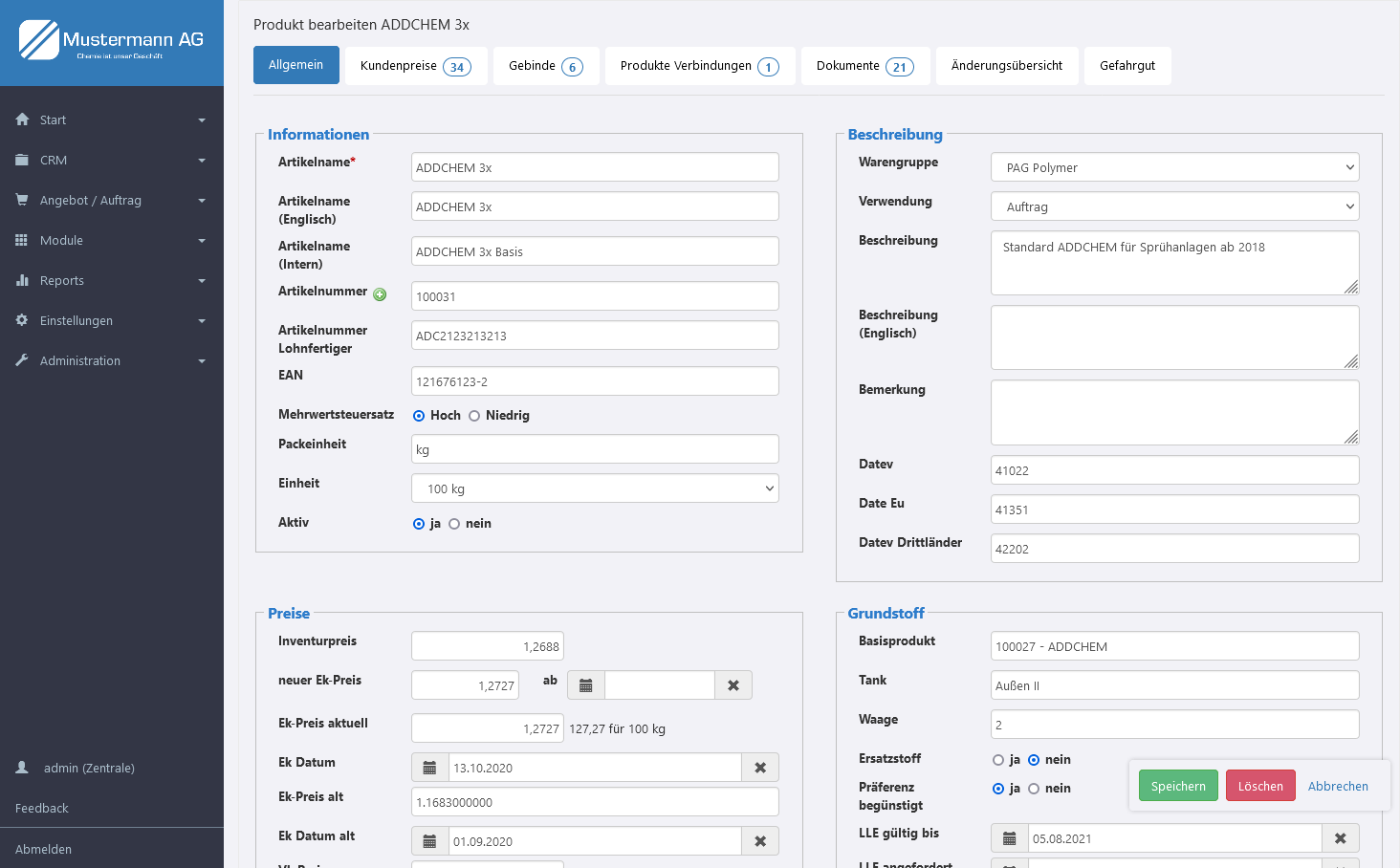Open the Einheit dropdown showing 100 kg

pyautogui.click(x=595, y=488)
